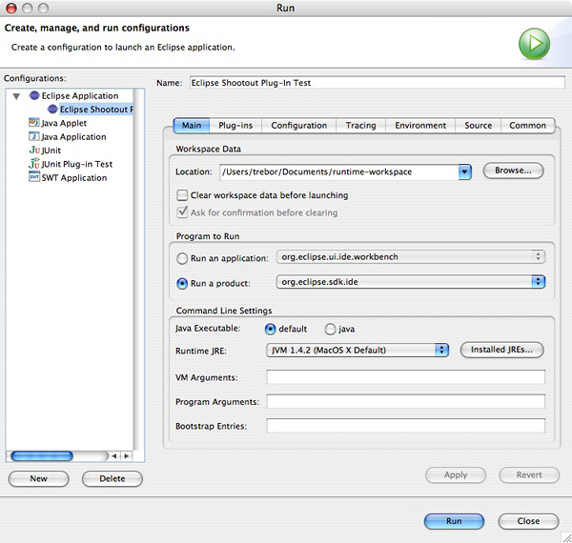Open the Common tab
This screenshot has width=572, height=543.
tap(527, 125)
